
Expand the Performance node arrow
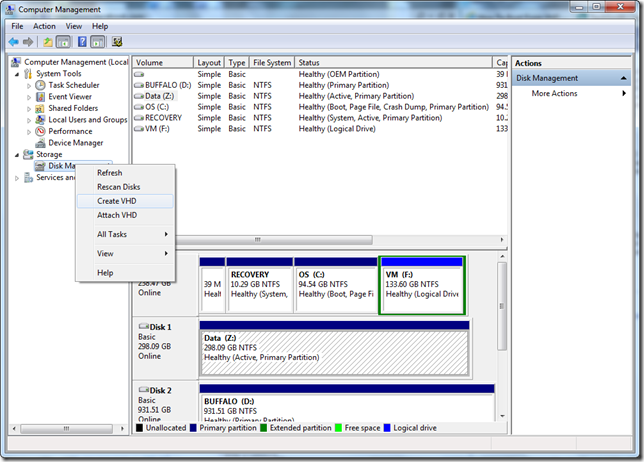(x=29, y=132)
